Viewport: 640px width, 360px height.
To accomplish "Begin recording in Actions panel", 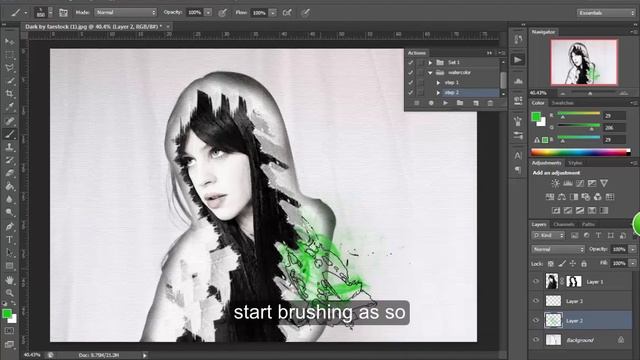I will [431, 103].
